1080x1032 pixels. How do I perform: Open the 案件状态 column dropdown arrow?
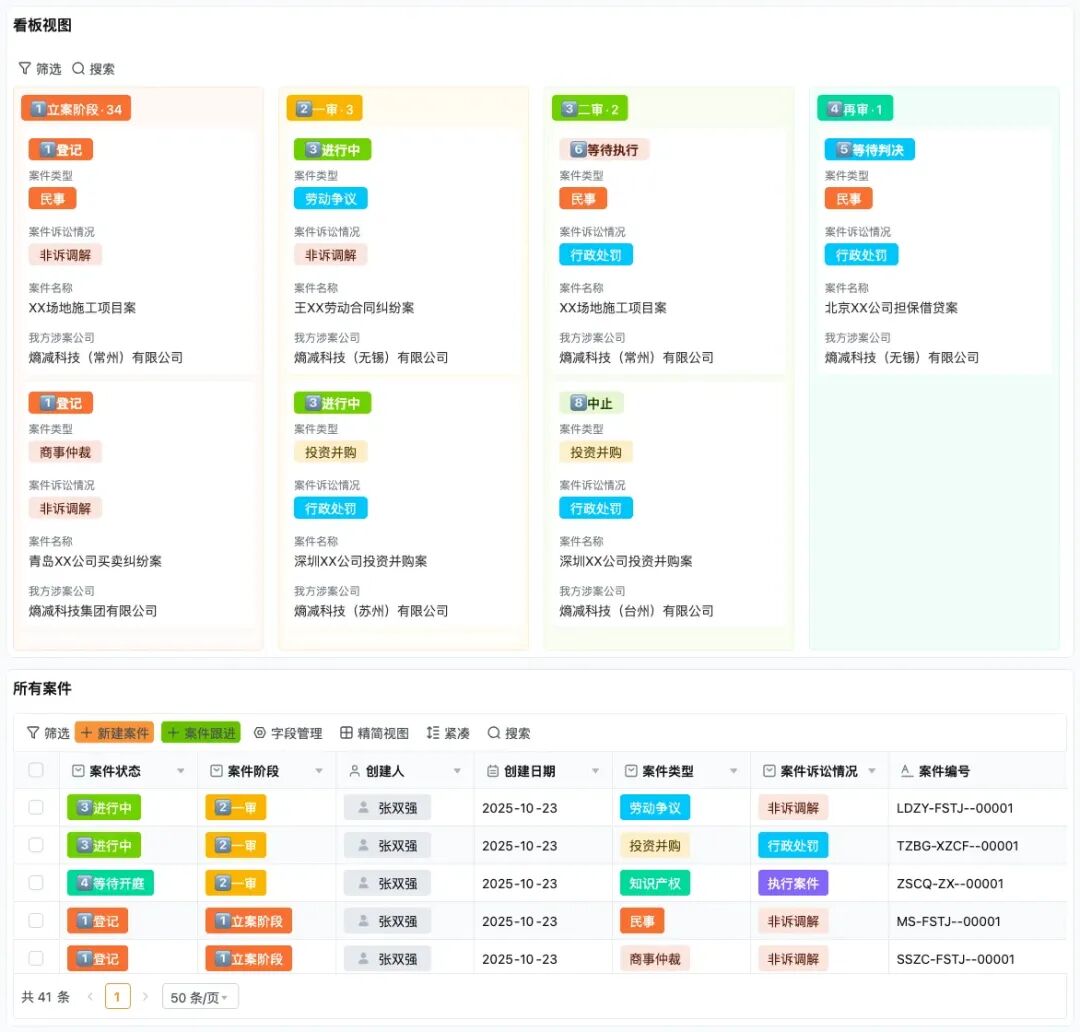[180, 771]
